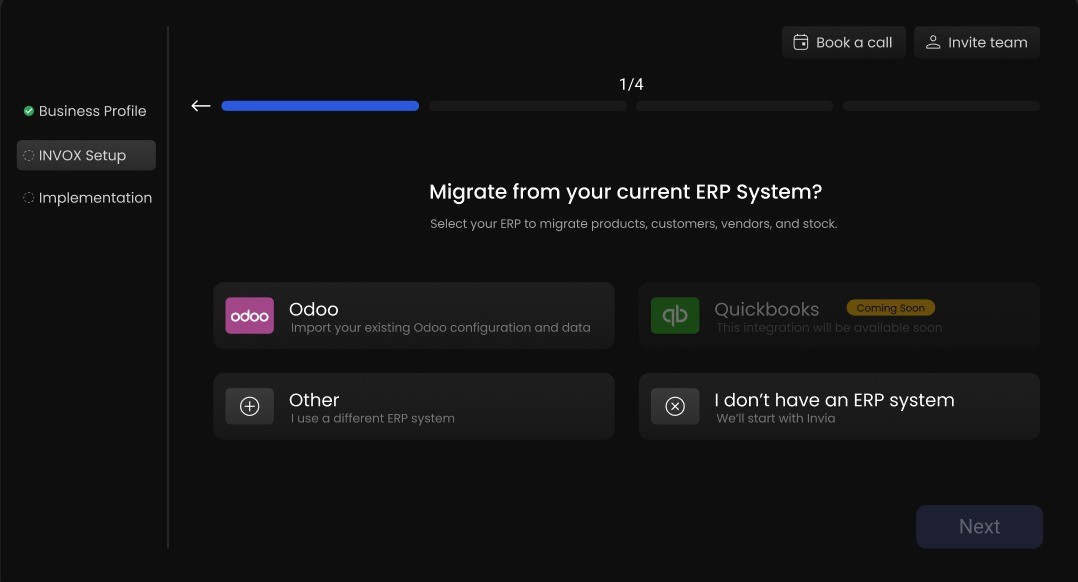The height and width of the screenshot is (582, 1078).
Task: Click the X circle icon for no ERP
Action: (x=675, y=406)
